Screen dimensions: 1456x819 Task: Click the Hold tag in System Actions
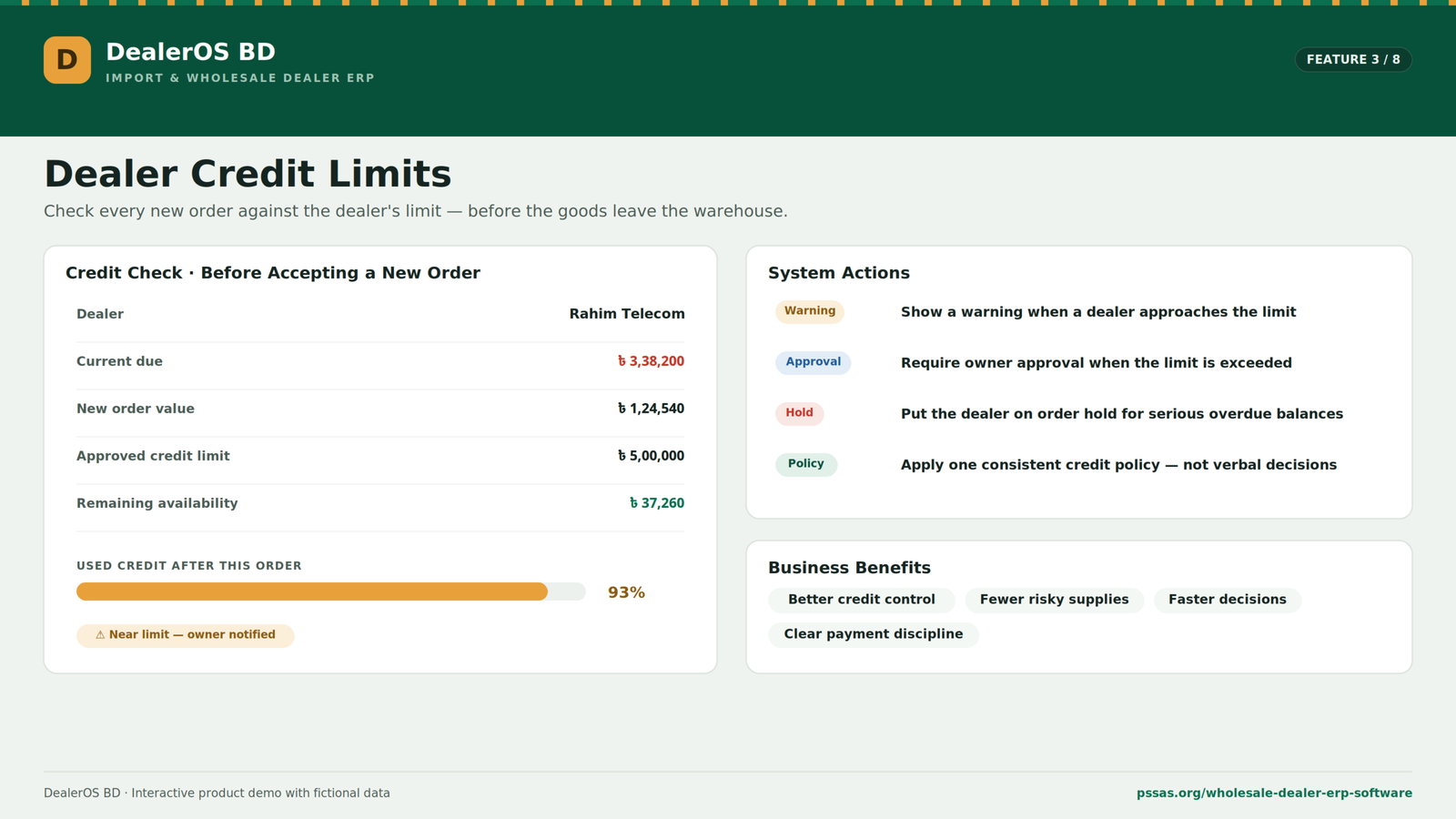click(799, 413)
